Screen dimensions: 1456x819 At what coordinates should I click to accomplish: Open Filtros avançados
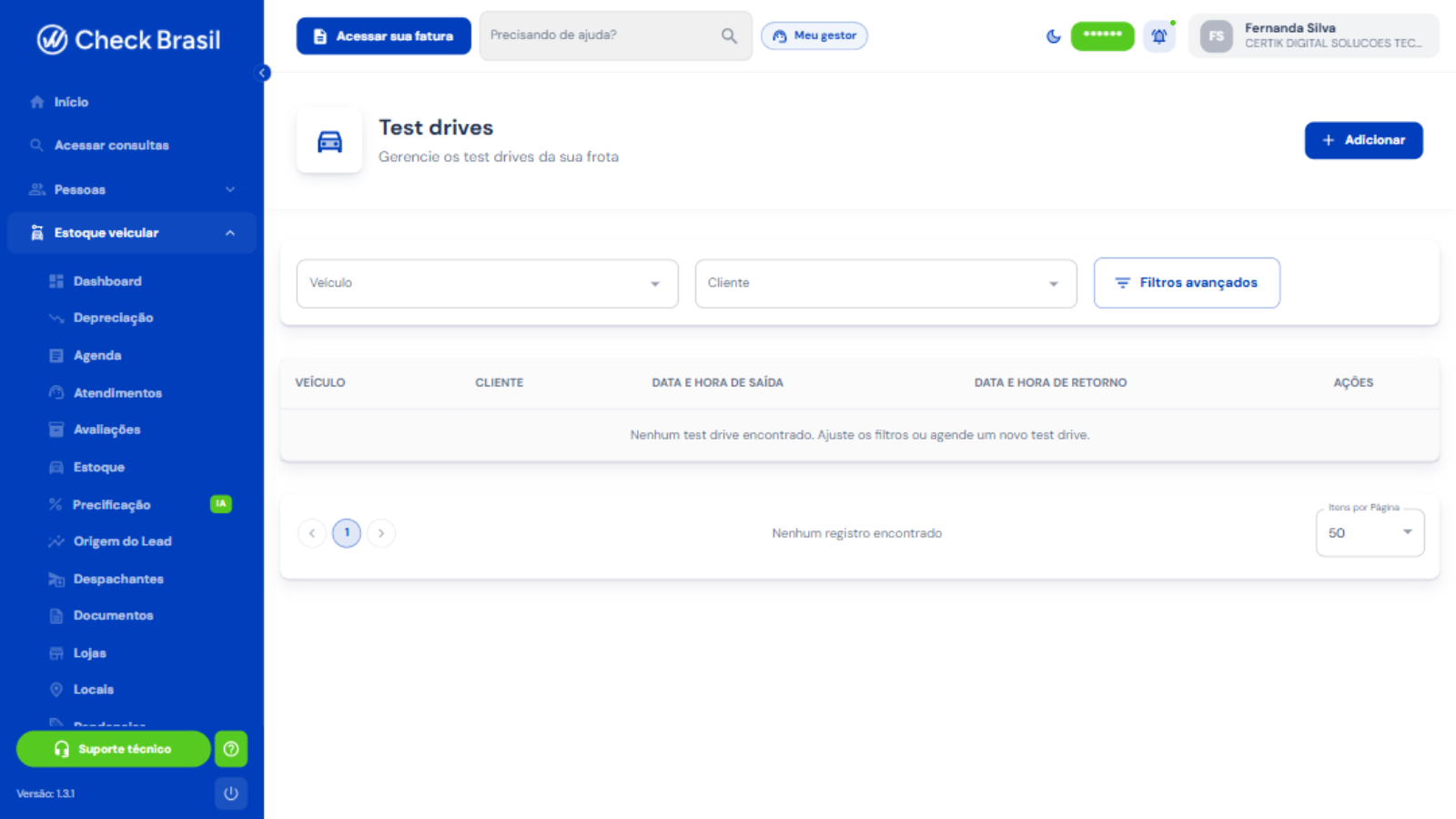[x=1187, y=283]
